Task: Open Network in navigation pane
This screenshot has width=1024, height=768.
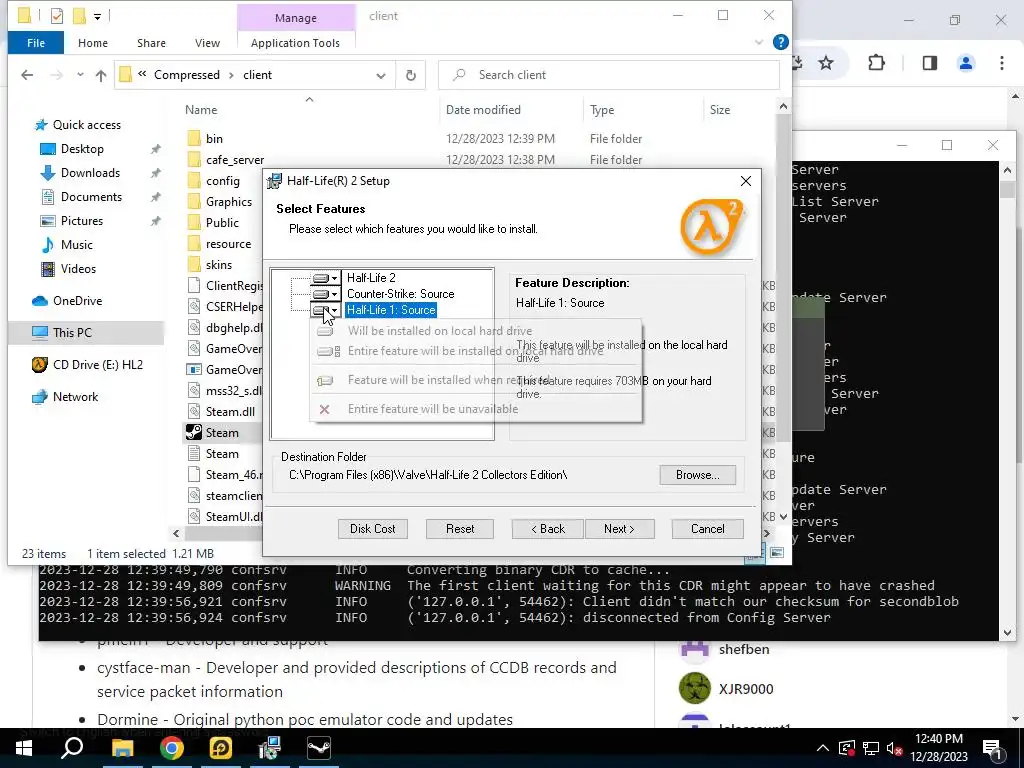Action: (75, 396)
